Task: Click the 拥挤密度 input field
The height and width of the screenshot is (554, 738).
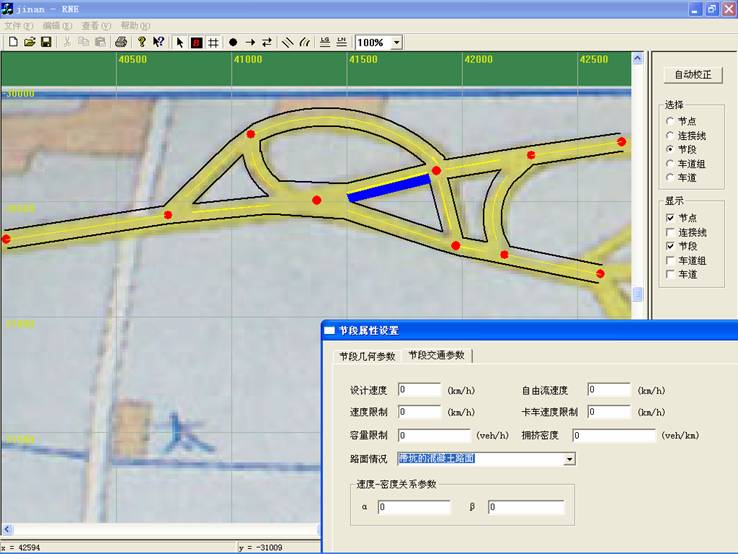Action: point(614,436)
